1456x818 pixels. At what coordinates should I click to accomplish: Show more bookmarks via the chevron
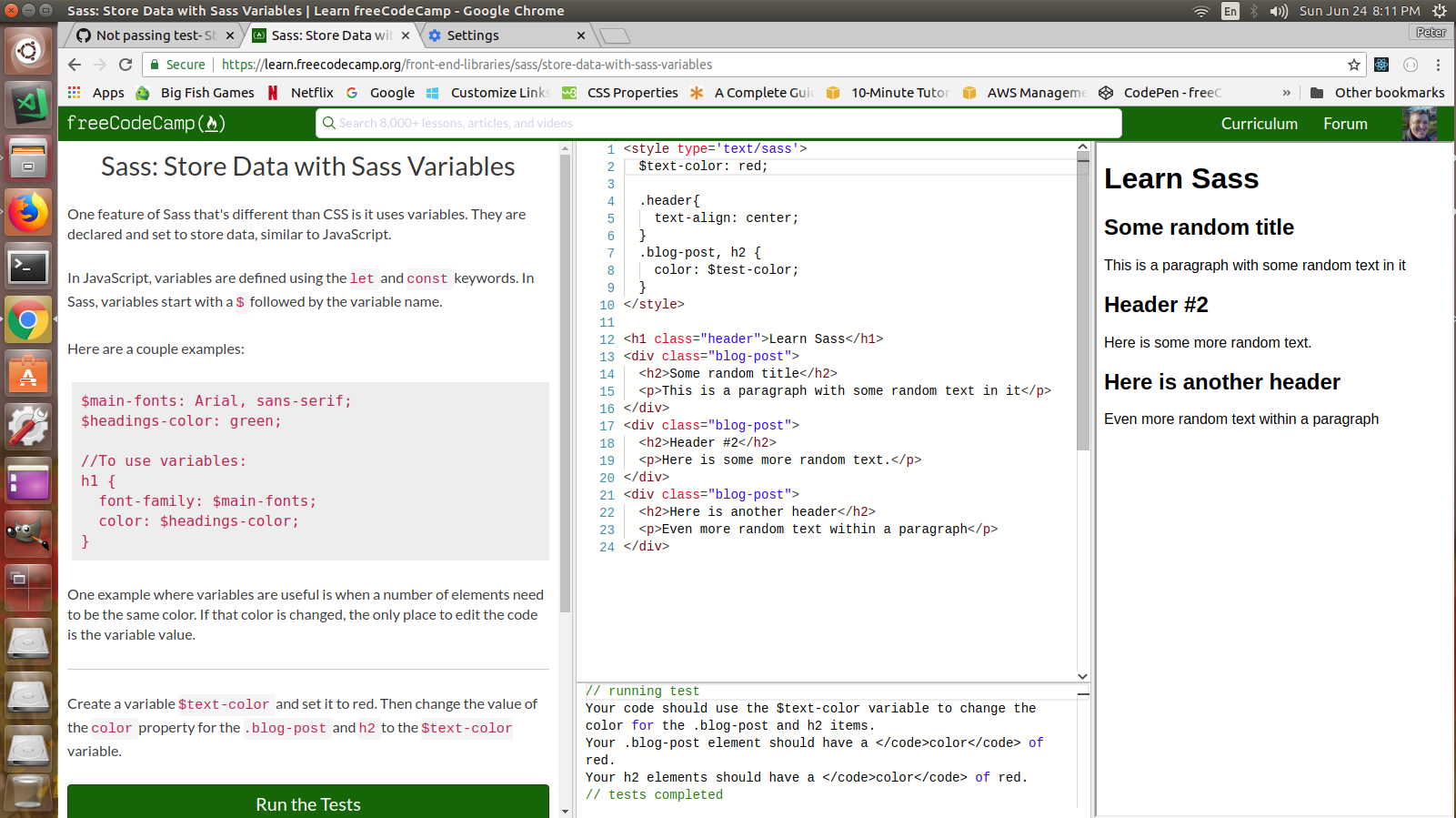(1286, 93)
